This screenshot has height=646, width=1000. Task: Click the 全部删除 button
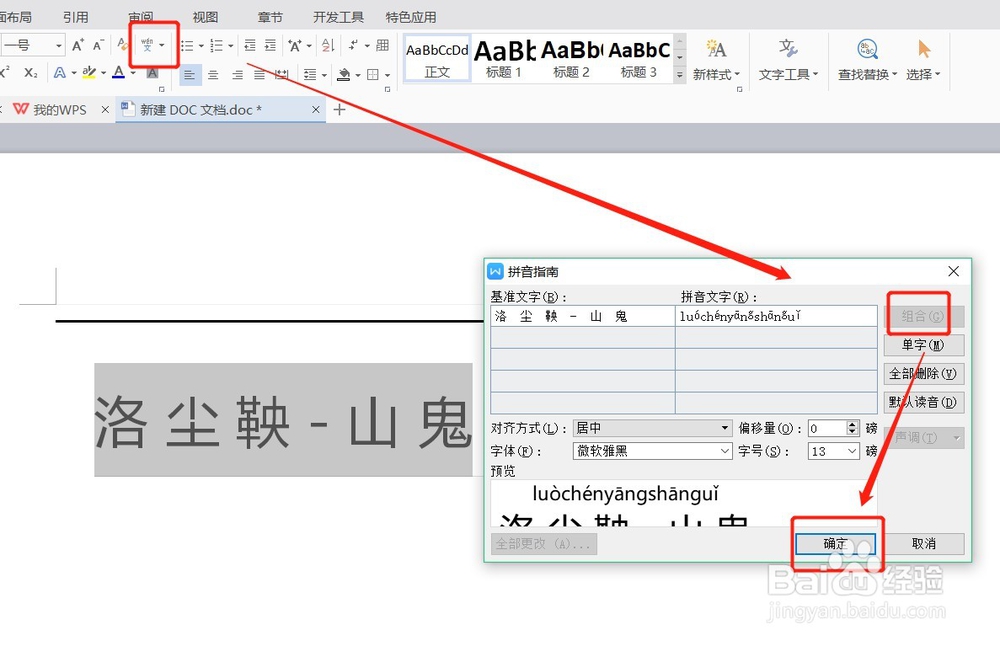tap(923, 373)
